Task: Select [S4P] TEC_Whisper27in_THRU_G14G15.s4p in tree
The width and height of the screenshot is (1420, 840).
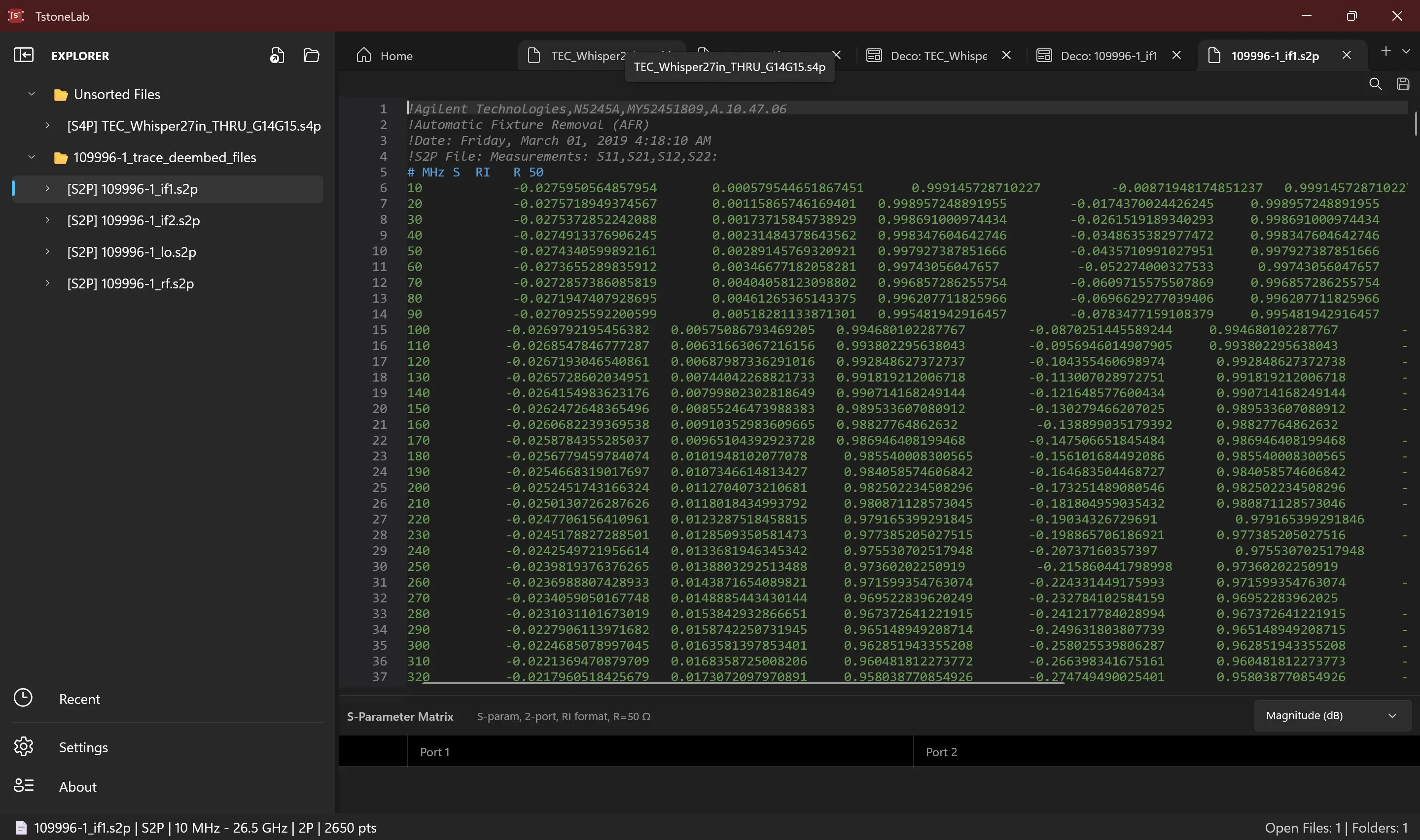Action: point(194,126)
